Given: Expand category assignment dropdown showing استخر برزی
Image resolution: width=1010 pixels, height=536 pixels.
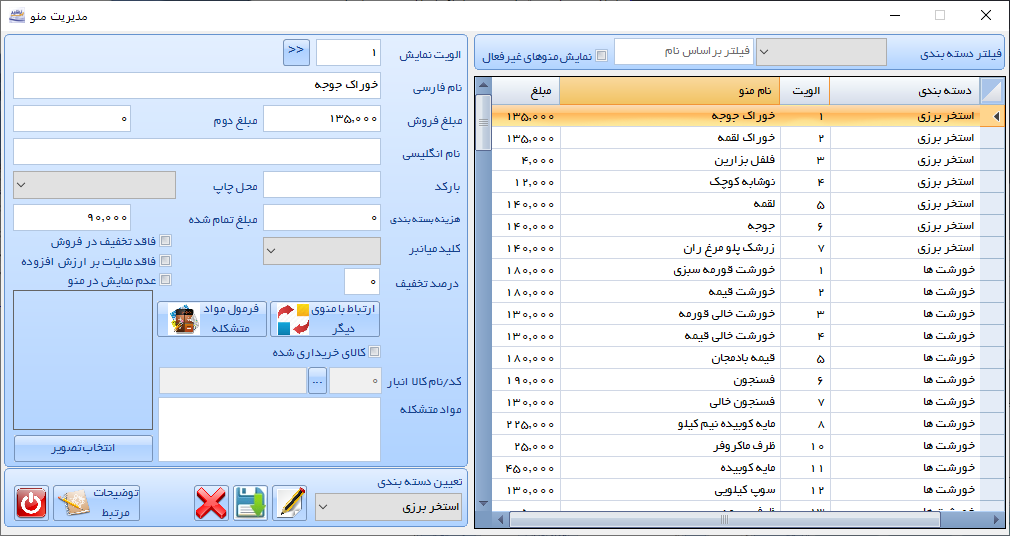Looking at the screenshot, I should point(388,507).
